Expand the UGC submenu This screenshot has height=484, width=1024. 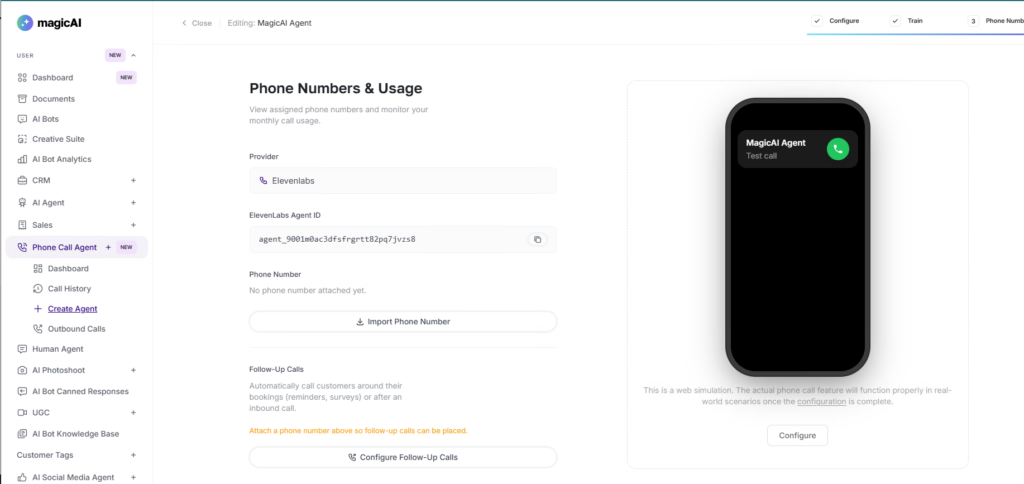coord(133,413)
